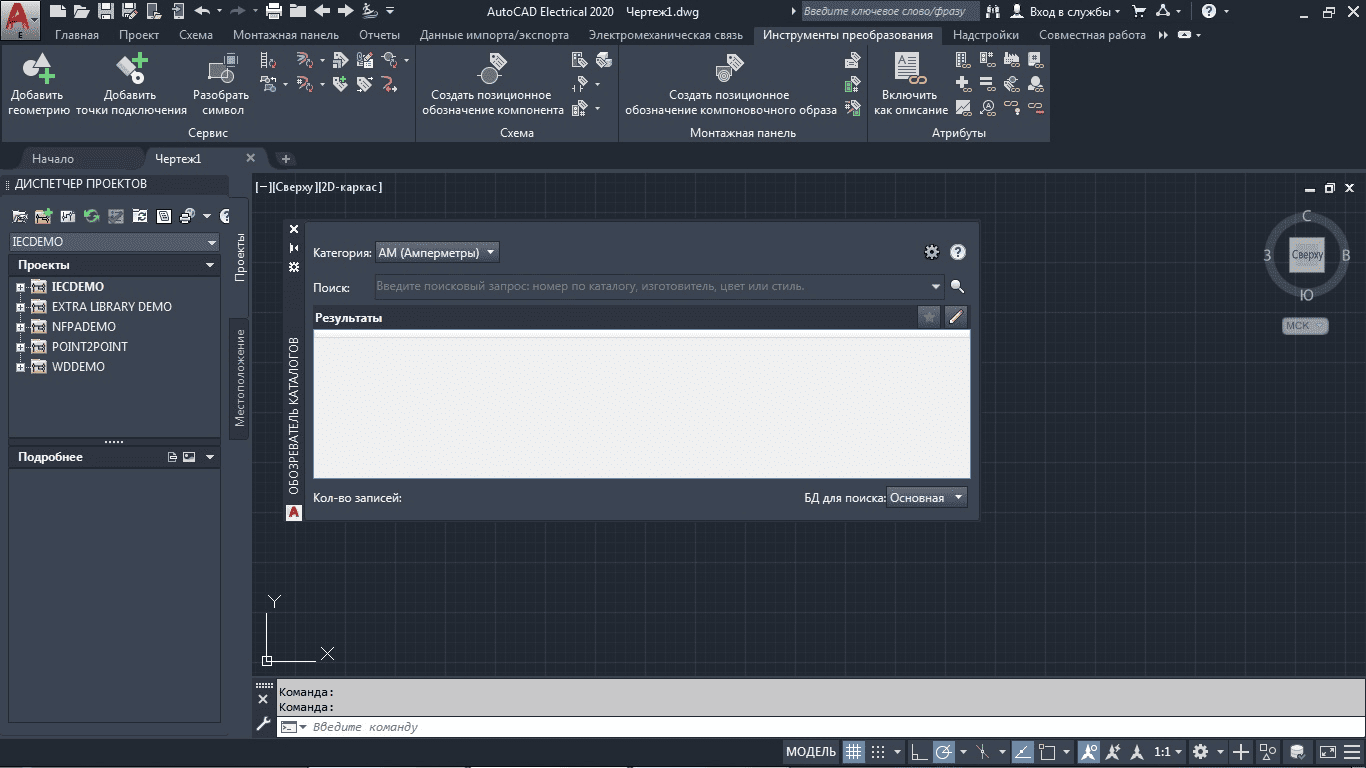Open the Местоположение vertical tab in project manager

(240, 379)
